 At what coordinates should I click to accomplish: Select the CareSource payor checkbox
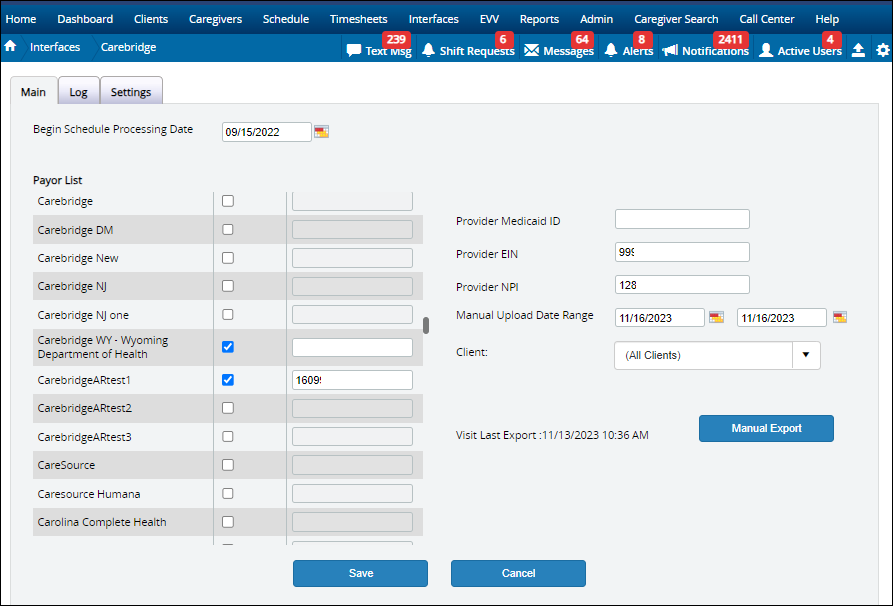[228, 465]
